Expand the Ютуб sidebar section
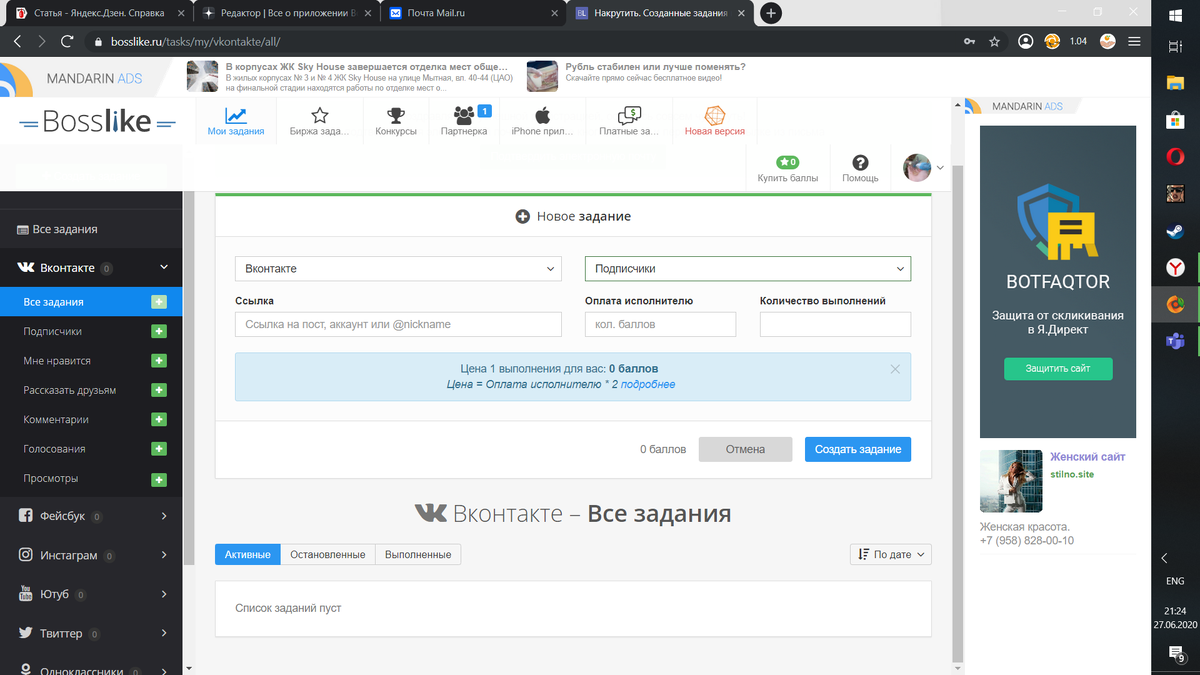This screenshot has width=1200, height=675. click(163, 595)
